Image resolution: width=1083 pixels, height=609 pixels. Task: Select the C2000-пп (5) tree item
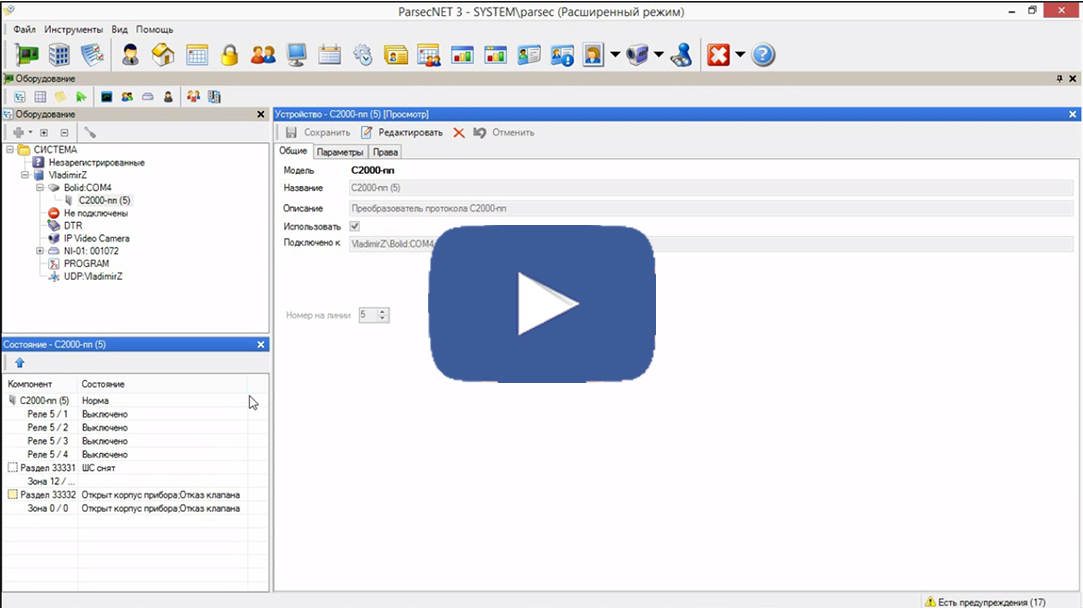point(104,200)
